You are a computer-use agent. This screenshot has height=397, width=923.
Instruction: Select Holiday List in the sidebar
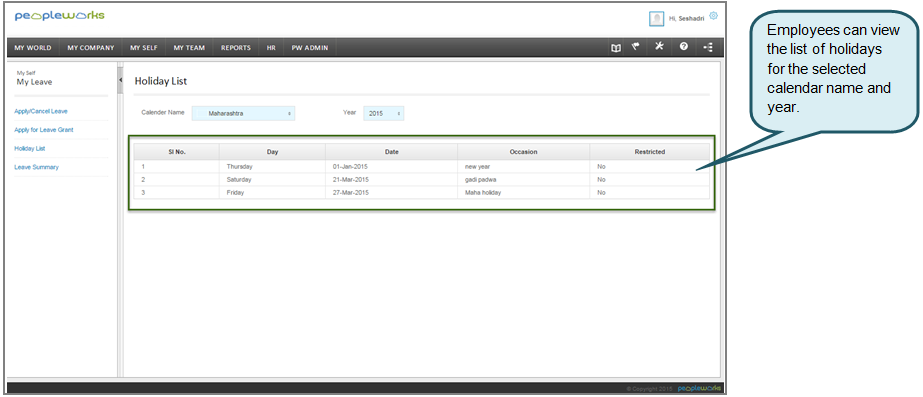pyautogui.click(x=29, y=148)
